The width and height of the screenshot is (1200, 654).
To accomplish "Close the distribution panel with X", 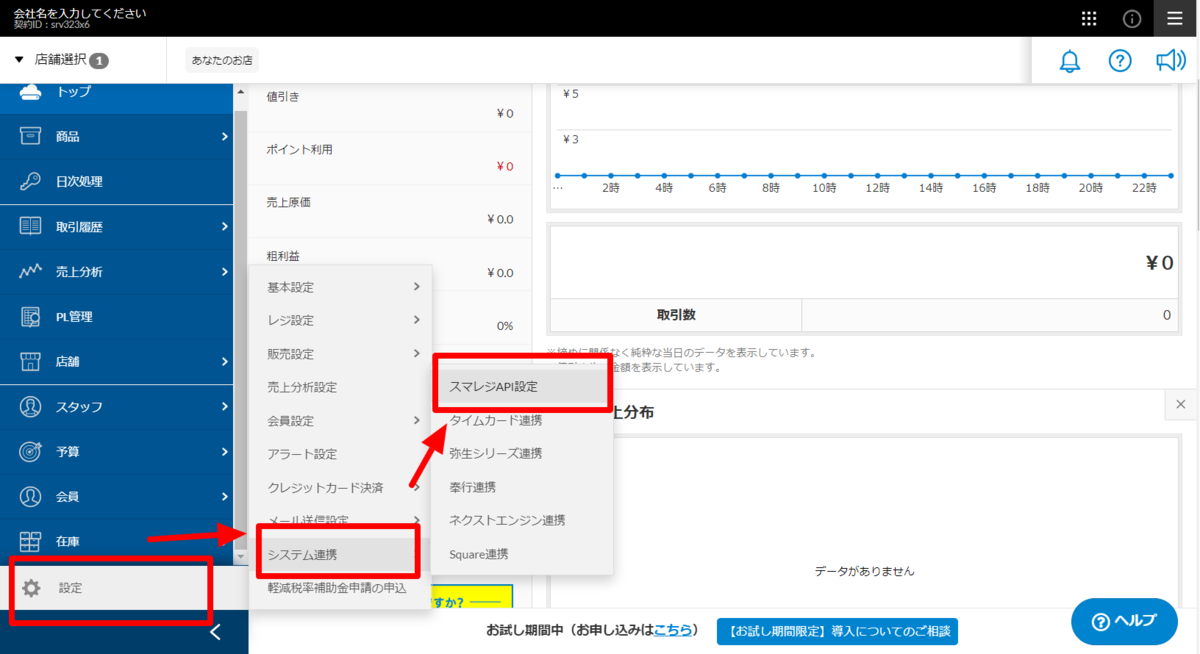I will pos(1180,405).
